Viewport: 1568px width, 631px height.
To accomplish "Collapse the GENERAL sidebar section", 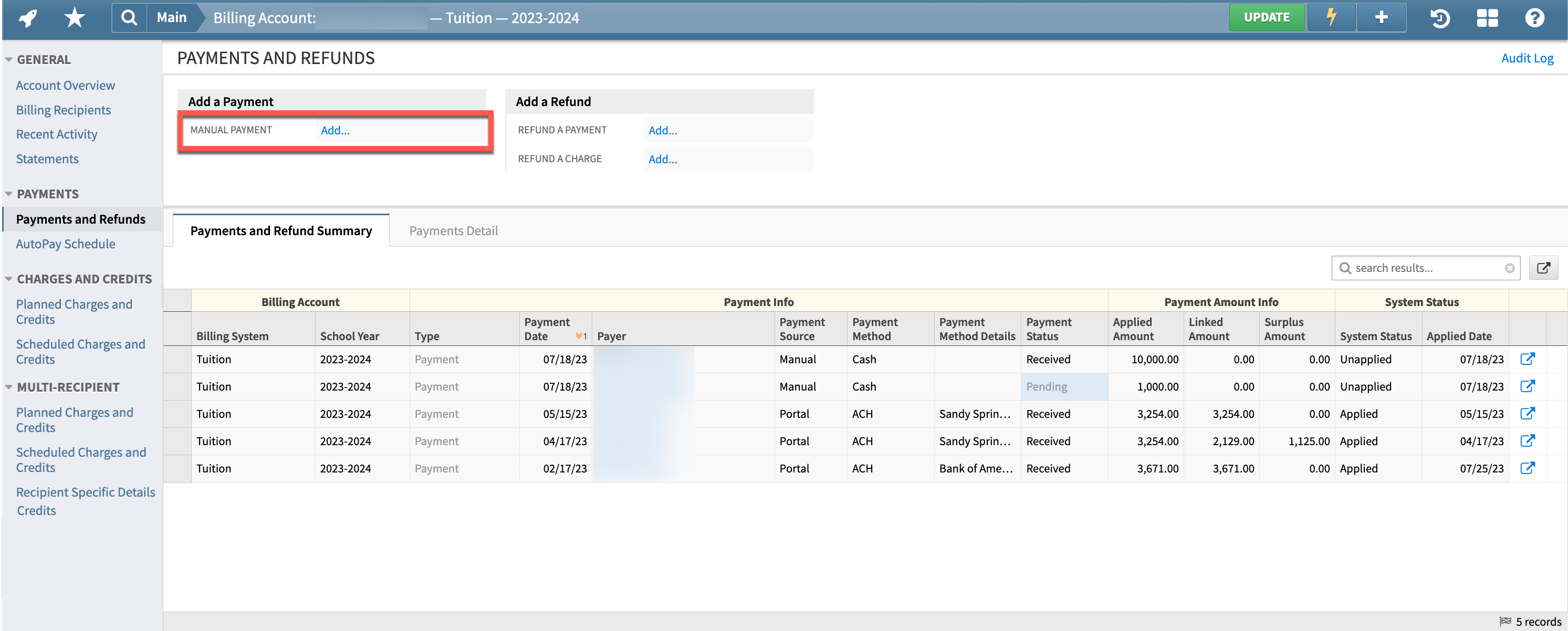I will tap(8, 59).
